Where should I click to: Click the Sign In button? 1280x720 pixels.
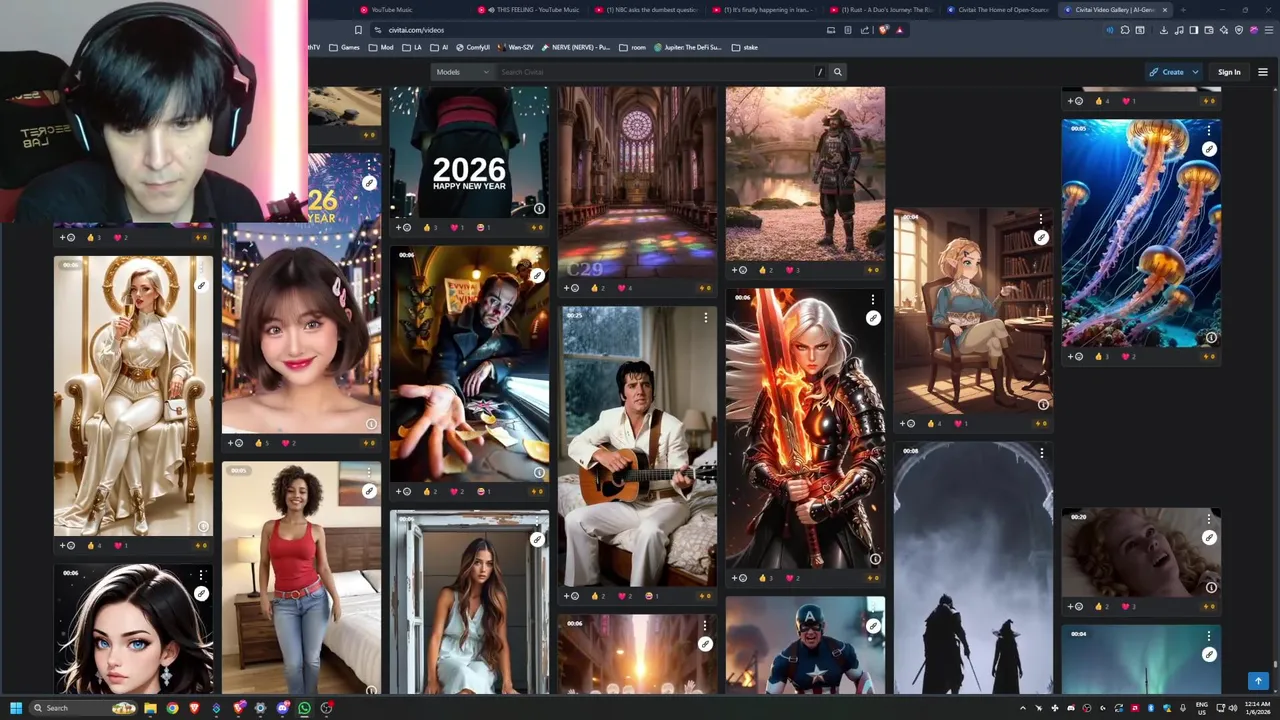click(x=1229, y=72)
